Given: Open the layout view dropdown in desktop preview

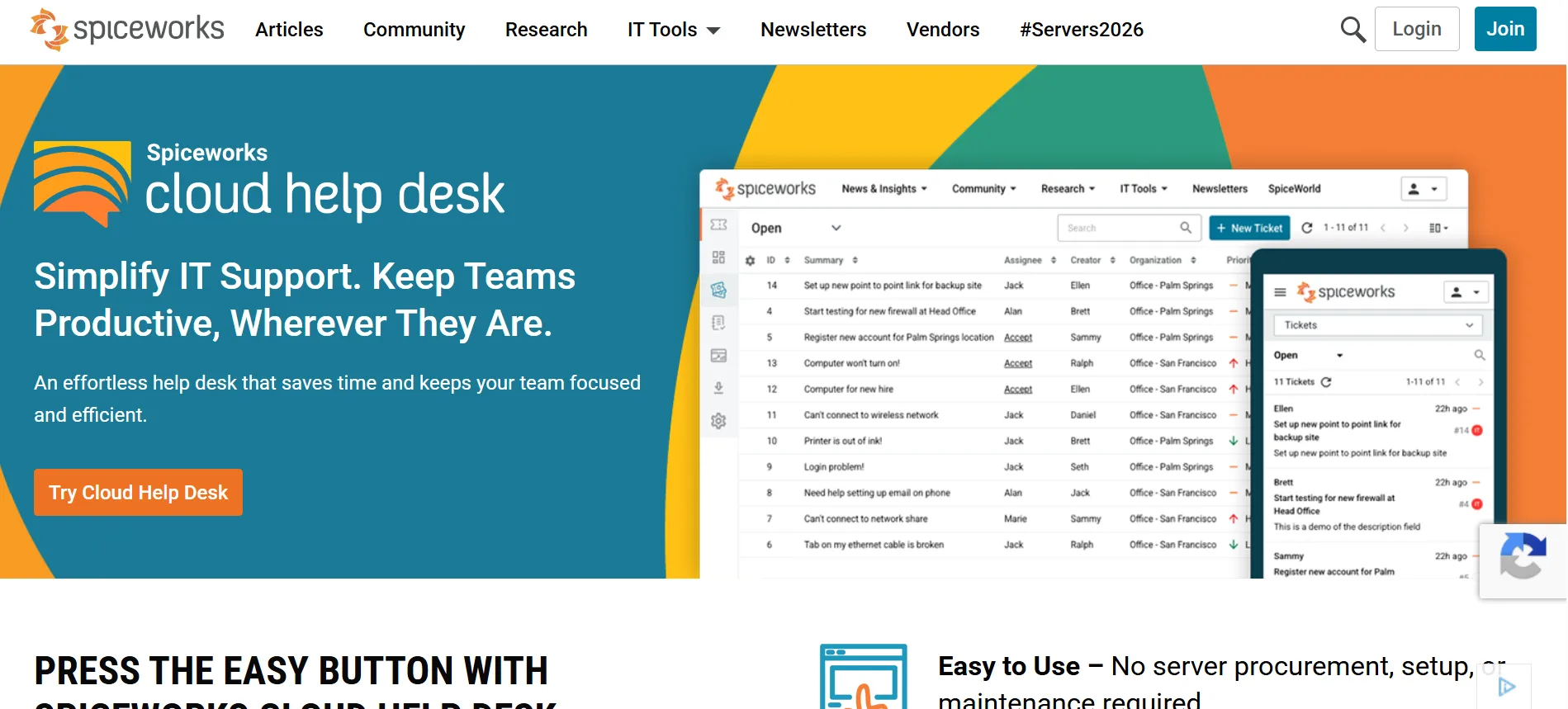Looking at the screenshot, I should 1438,228.
